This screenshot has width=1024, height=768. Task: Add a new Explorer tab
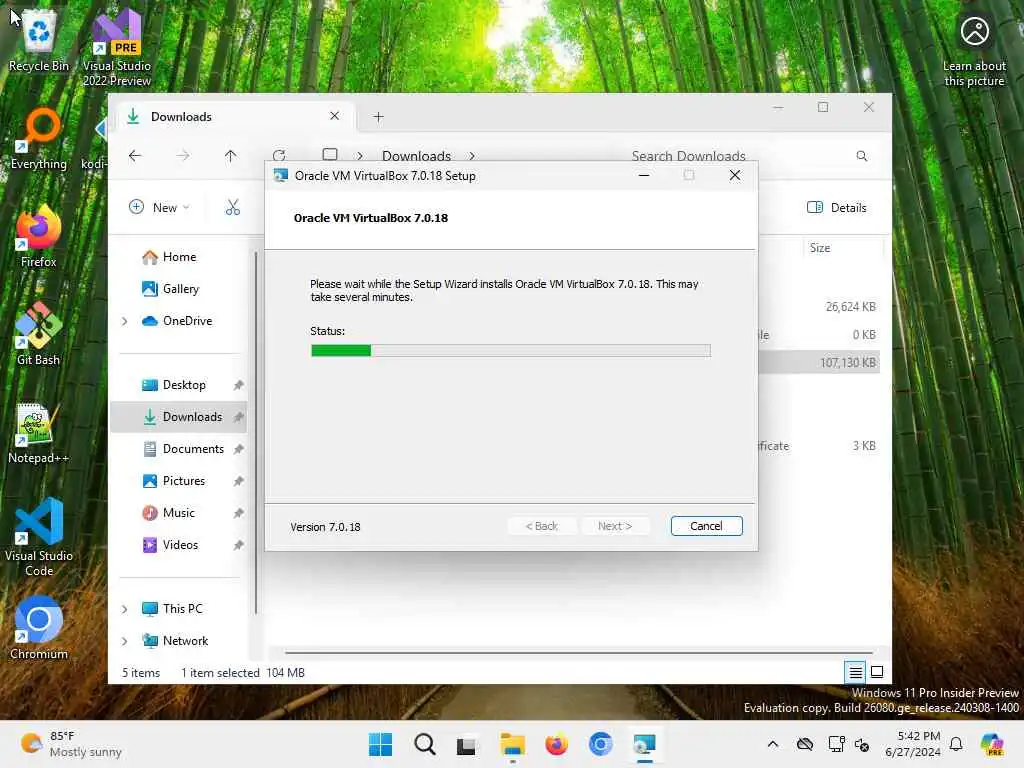coord(378,117)
